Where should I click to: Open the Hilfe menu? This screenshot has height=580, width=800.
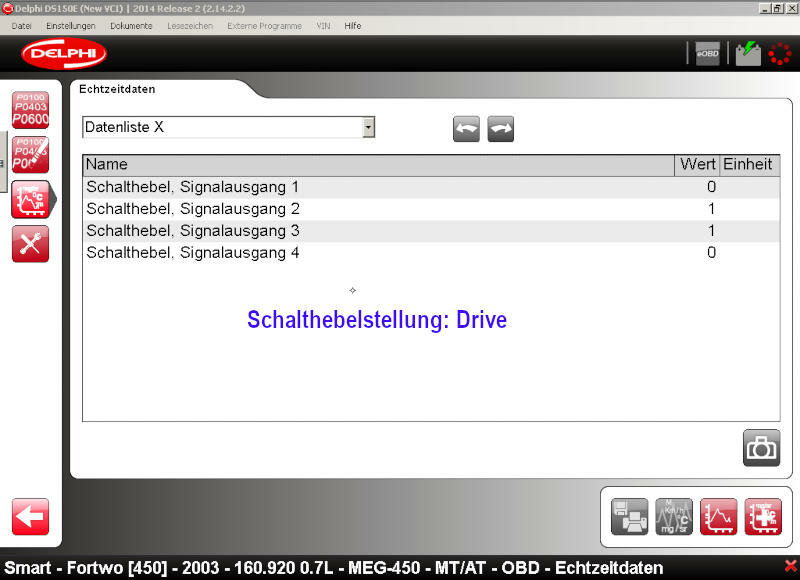click(x=353, y=25)
